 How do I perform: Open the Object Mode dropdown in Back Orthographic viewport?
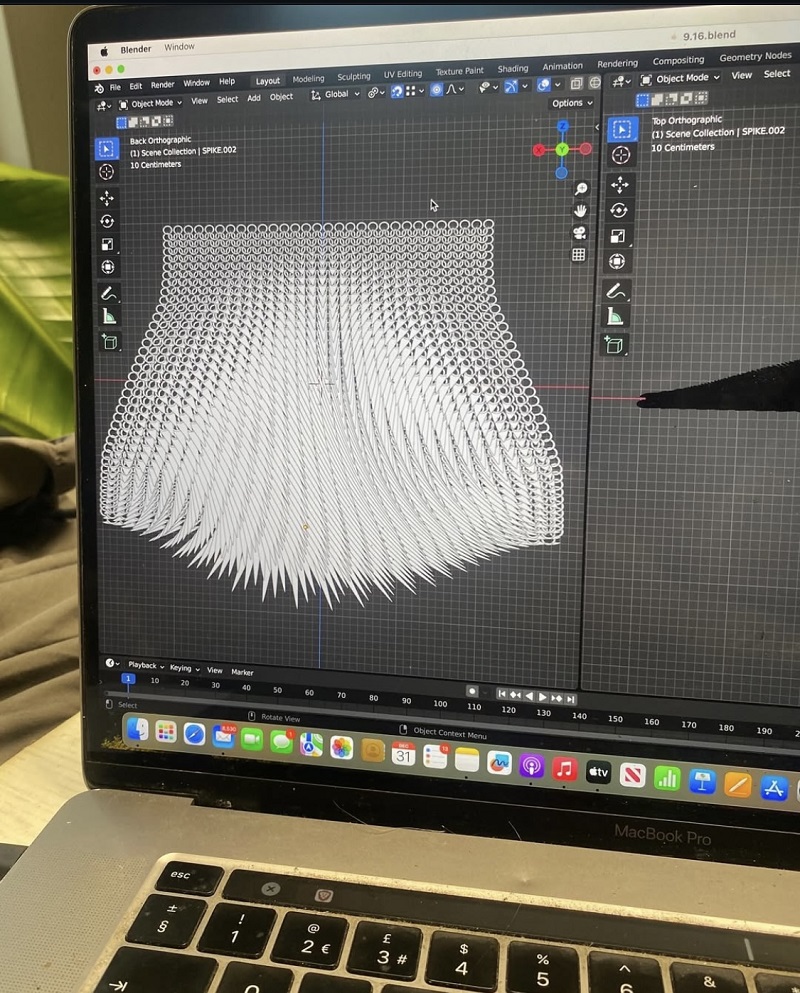[151, 104]
